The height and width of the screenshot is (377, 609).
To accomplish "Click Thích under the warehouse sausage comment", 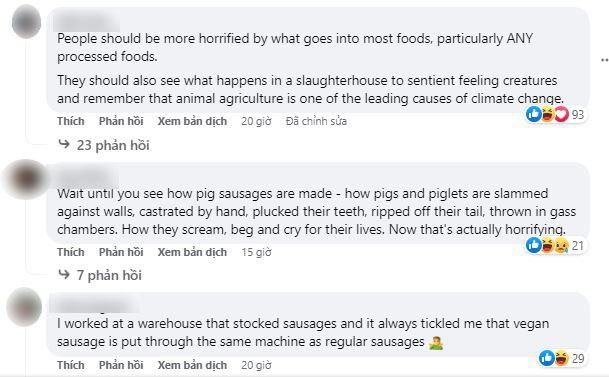I will pos(71,365).
